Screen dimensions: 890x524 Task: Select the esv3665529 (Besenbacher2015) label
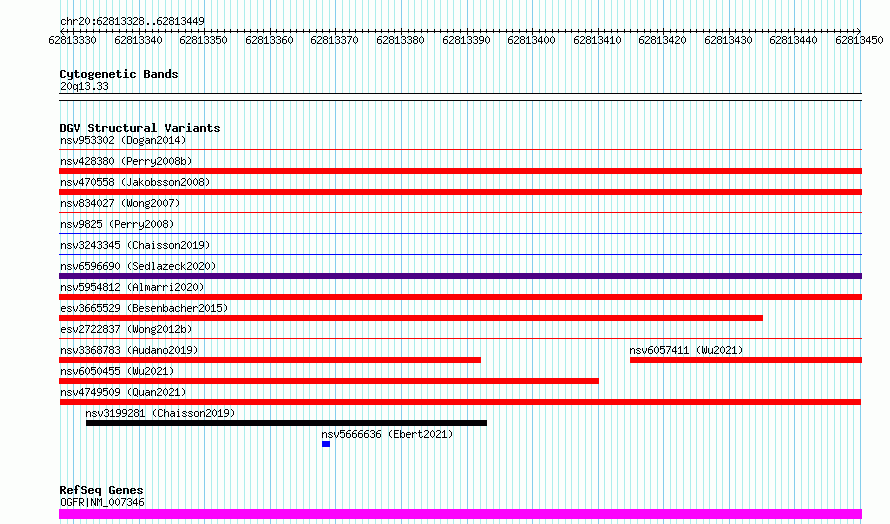tap(144, 308)
